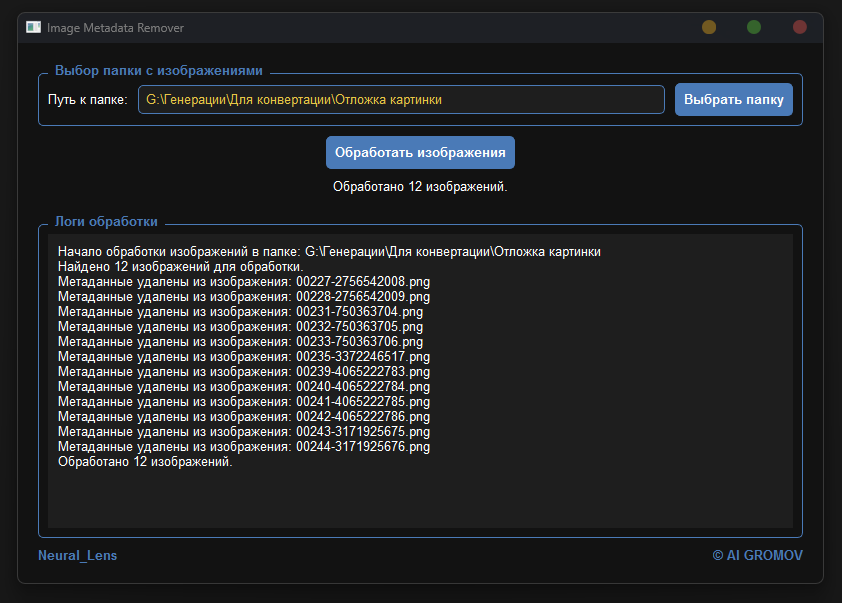This screenshot has width=842, height=603.
Task: Select log line for 00227-2756542008.png
Action: 244,282
